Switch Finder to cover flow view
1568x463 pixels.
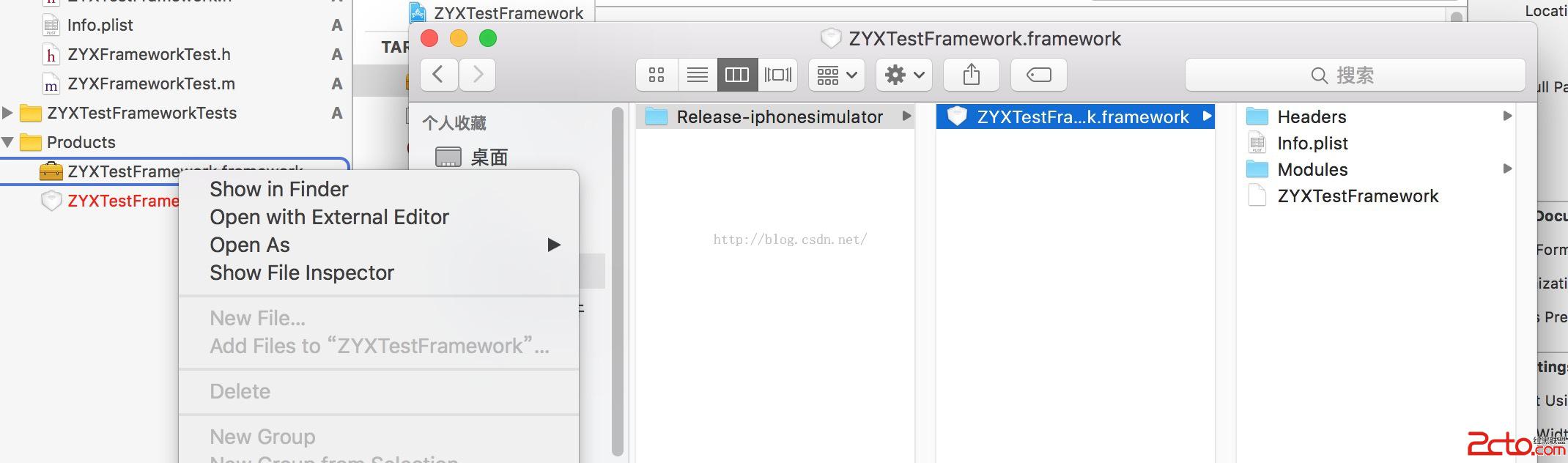click(777, 75)
